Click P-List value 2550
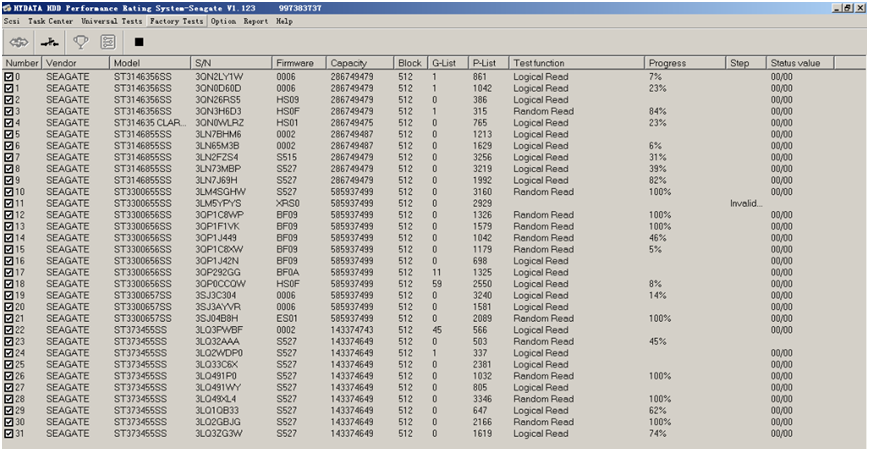The image size is (869, 451). coord(482,284)
